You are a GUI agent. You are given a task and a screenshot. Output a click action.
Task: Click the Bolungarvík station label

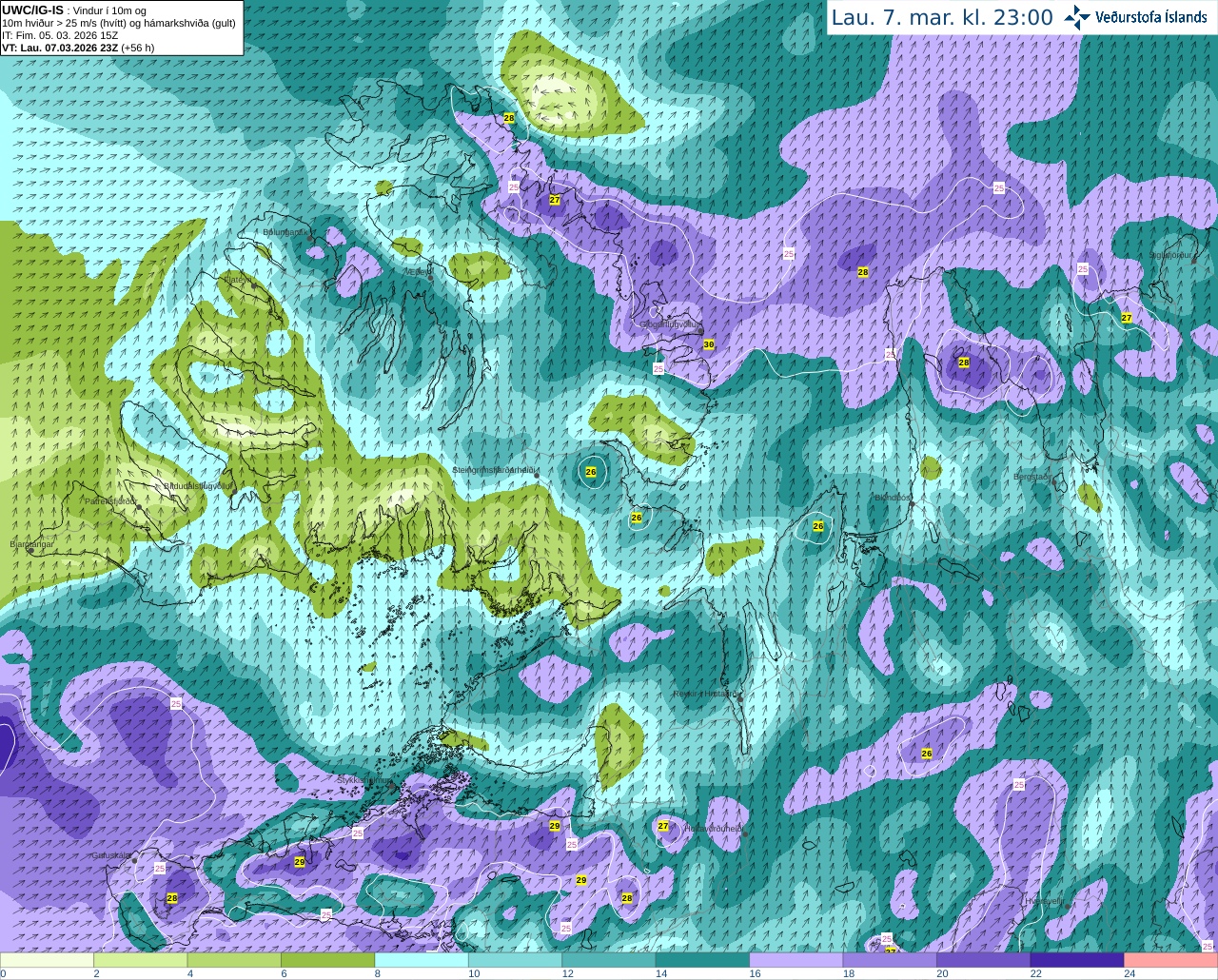[285, 231]
